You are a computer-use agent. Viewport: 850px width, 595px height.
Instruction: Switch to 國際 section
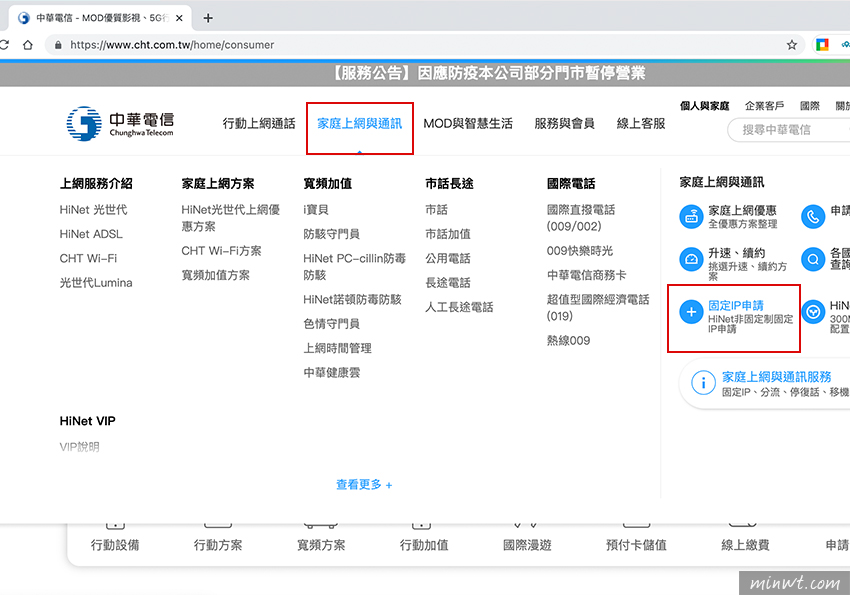pyautogui.click(x=810, y=106)
